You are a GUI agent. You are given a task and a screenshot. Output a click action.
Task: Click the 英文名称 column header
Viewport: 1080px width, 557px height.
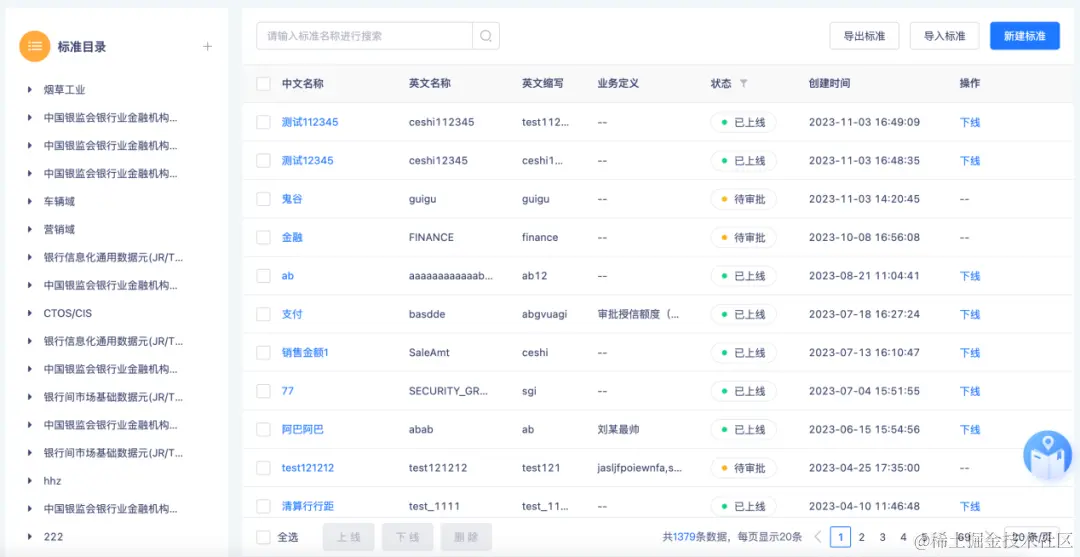(x=430, y=83)
